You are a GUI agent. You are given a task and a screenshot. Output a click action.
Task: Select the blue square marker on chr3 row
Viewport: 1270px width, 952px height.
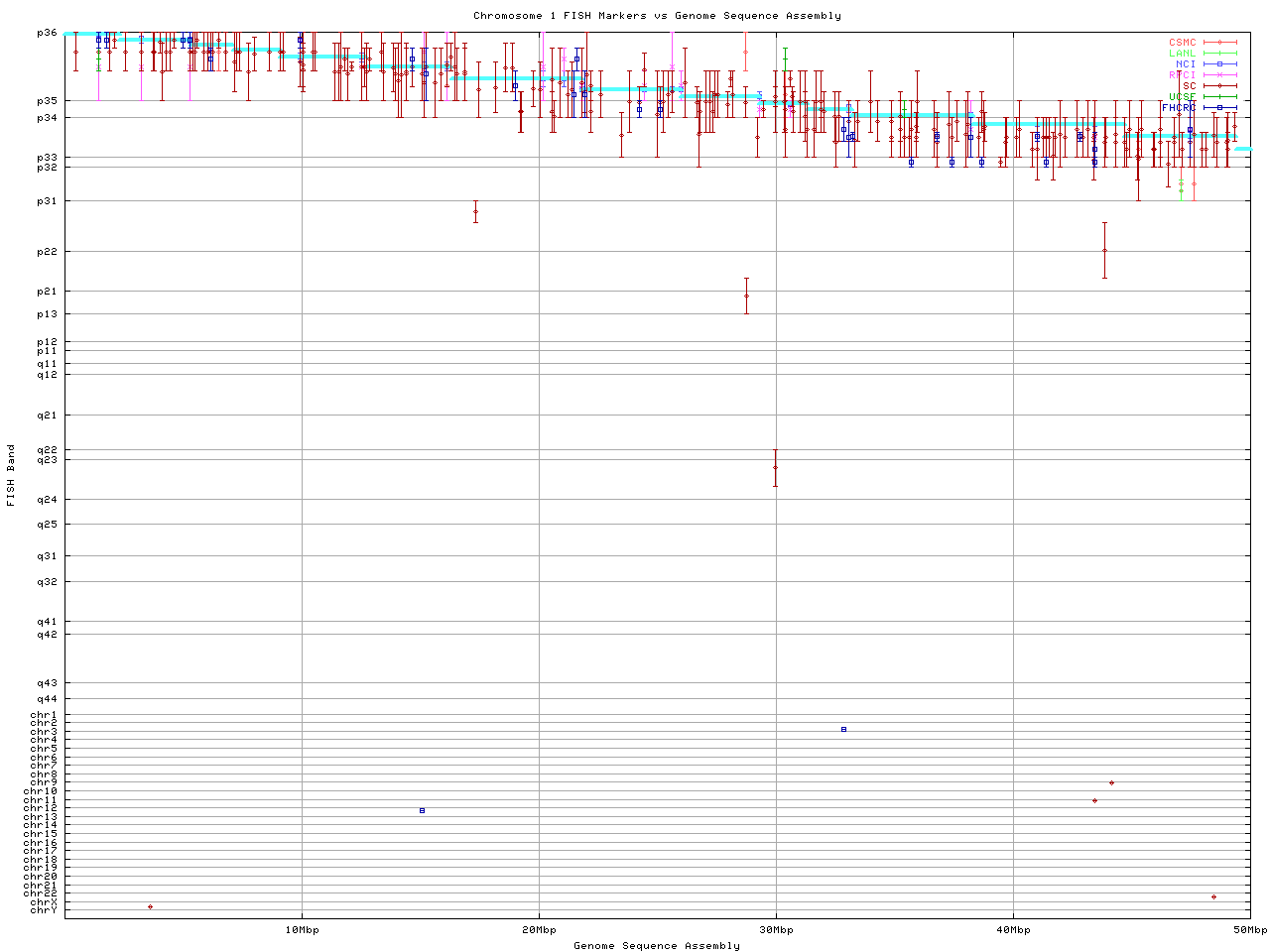click(x=843, y=729)
